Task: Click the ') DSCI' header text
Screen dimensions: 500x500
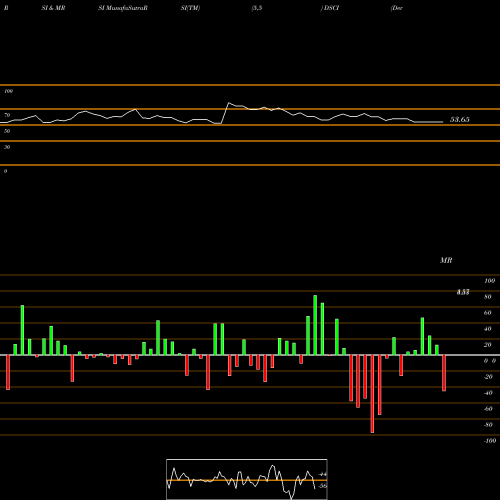Action: pos(330,8)
